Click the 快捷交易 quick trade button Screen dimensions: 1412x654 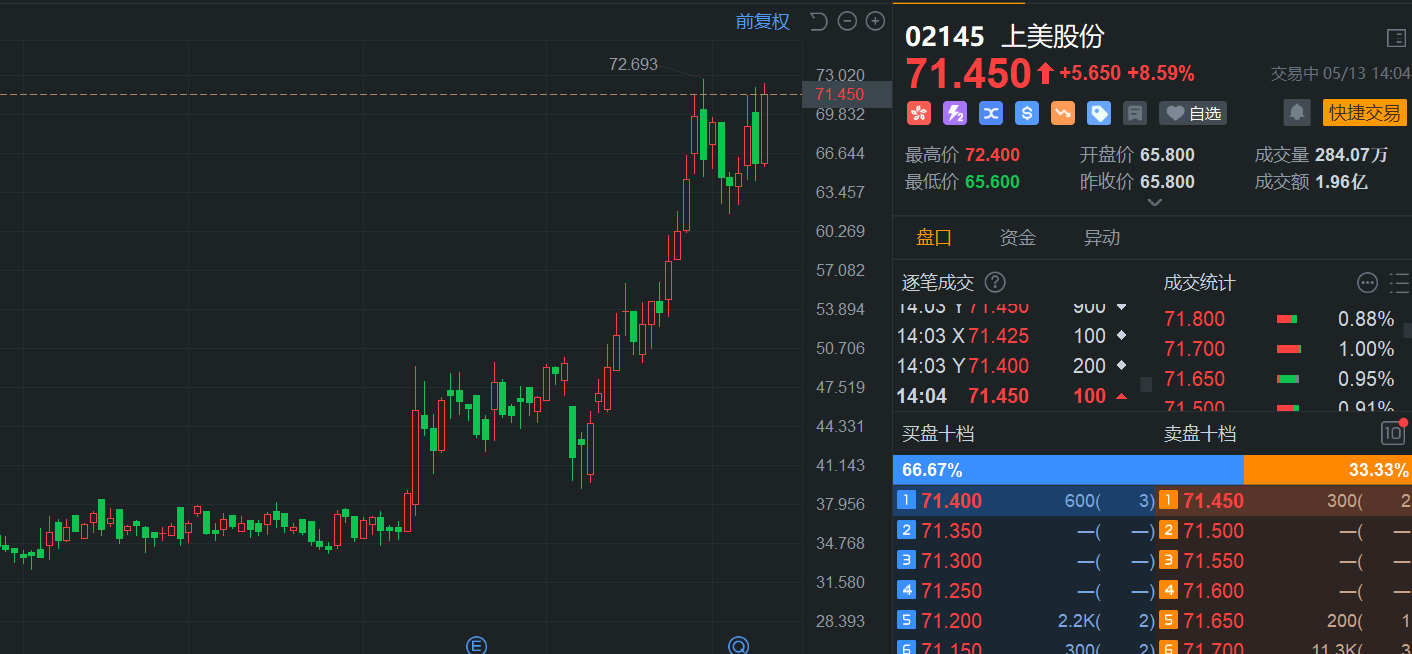tap(1364, 113)
